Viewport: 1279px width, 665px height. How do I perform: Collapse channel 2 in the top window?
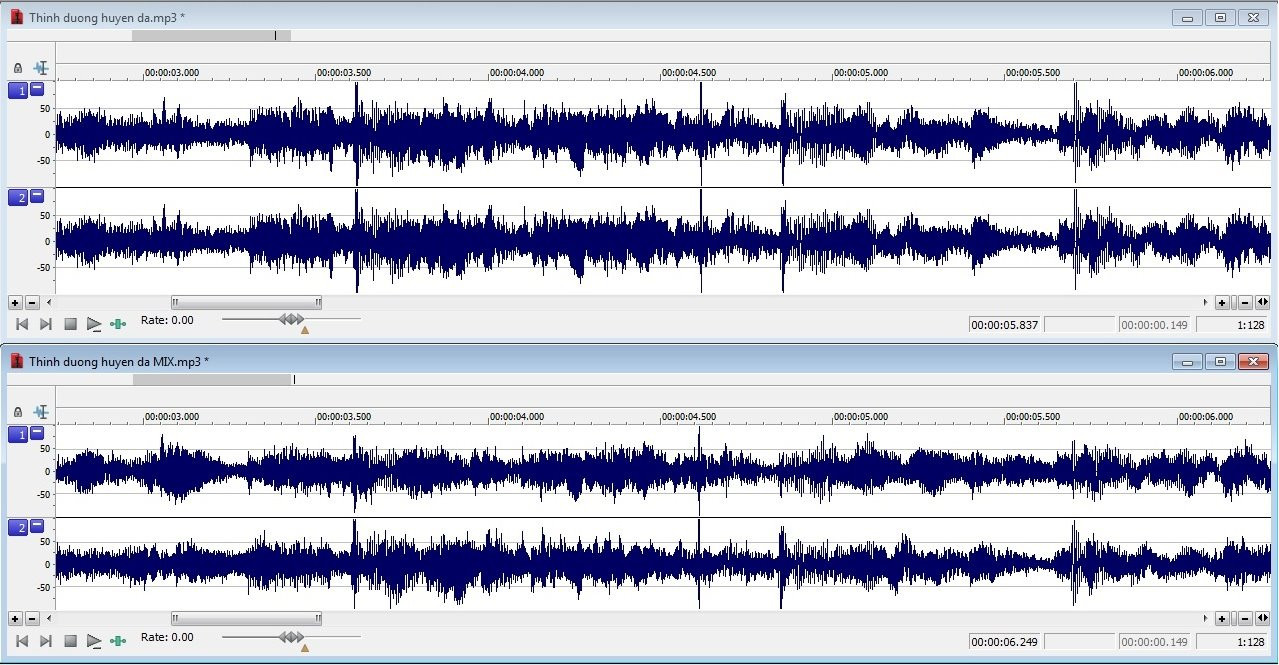(x=37, y=196)
